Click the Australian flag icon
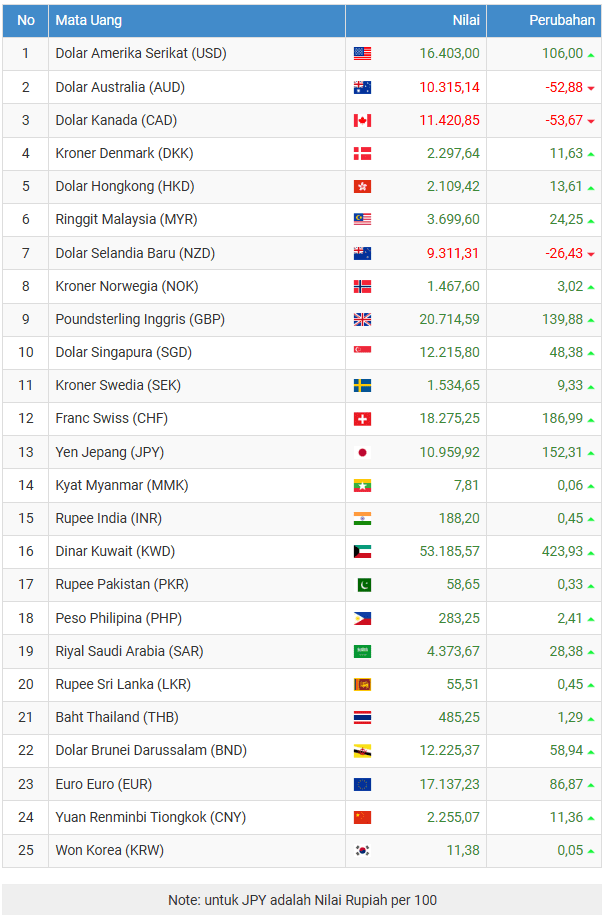 click(362, 87)
